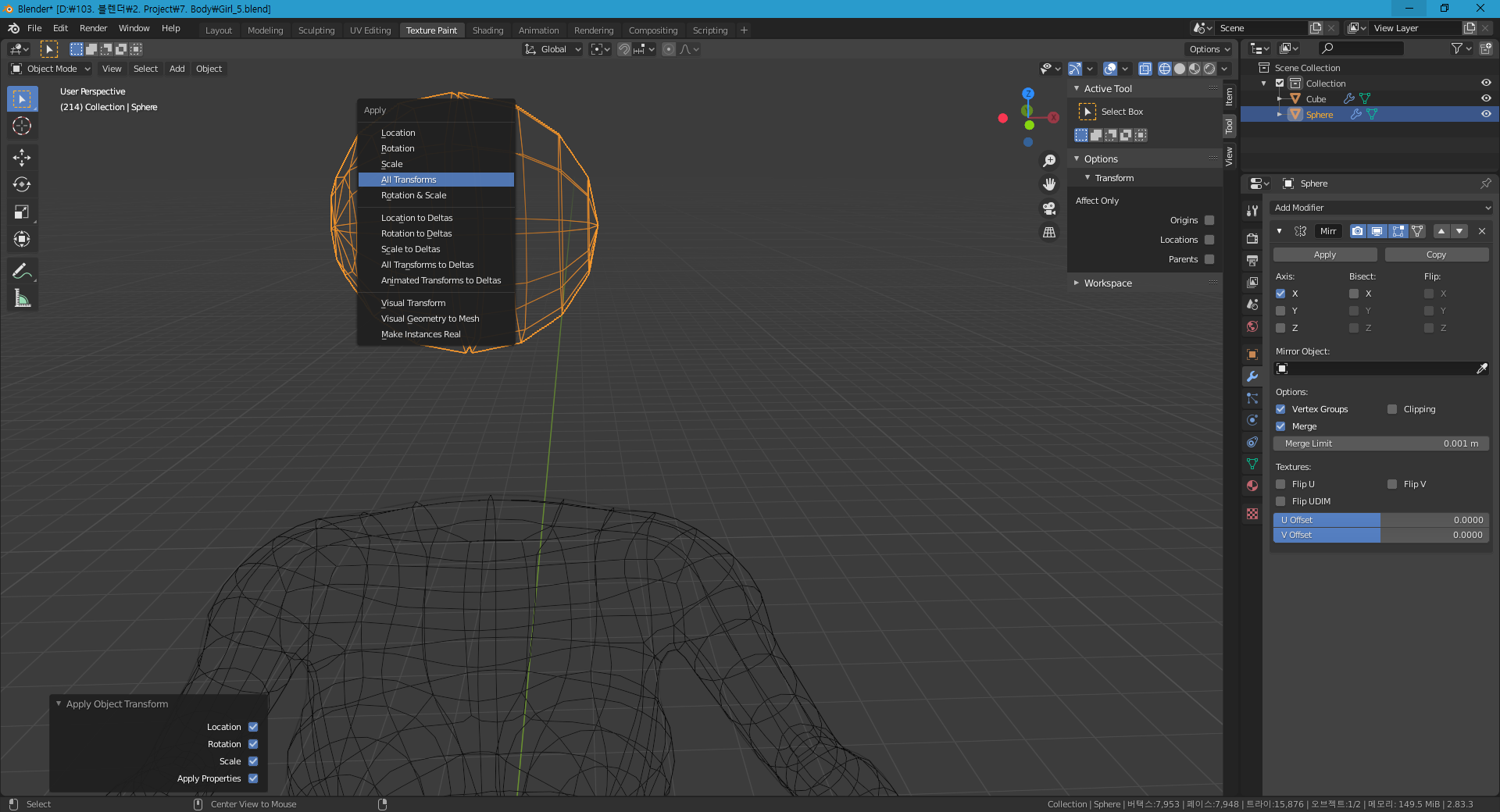Select the Scale tool
The width and height of the screenshot is (1500, 812).
pyautogui.click(x=22, y=212)
